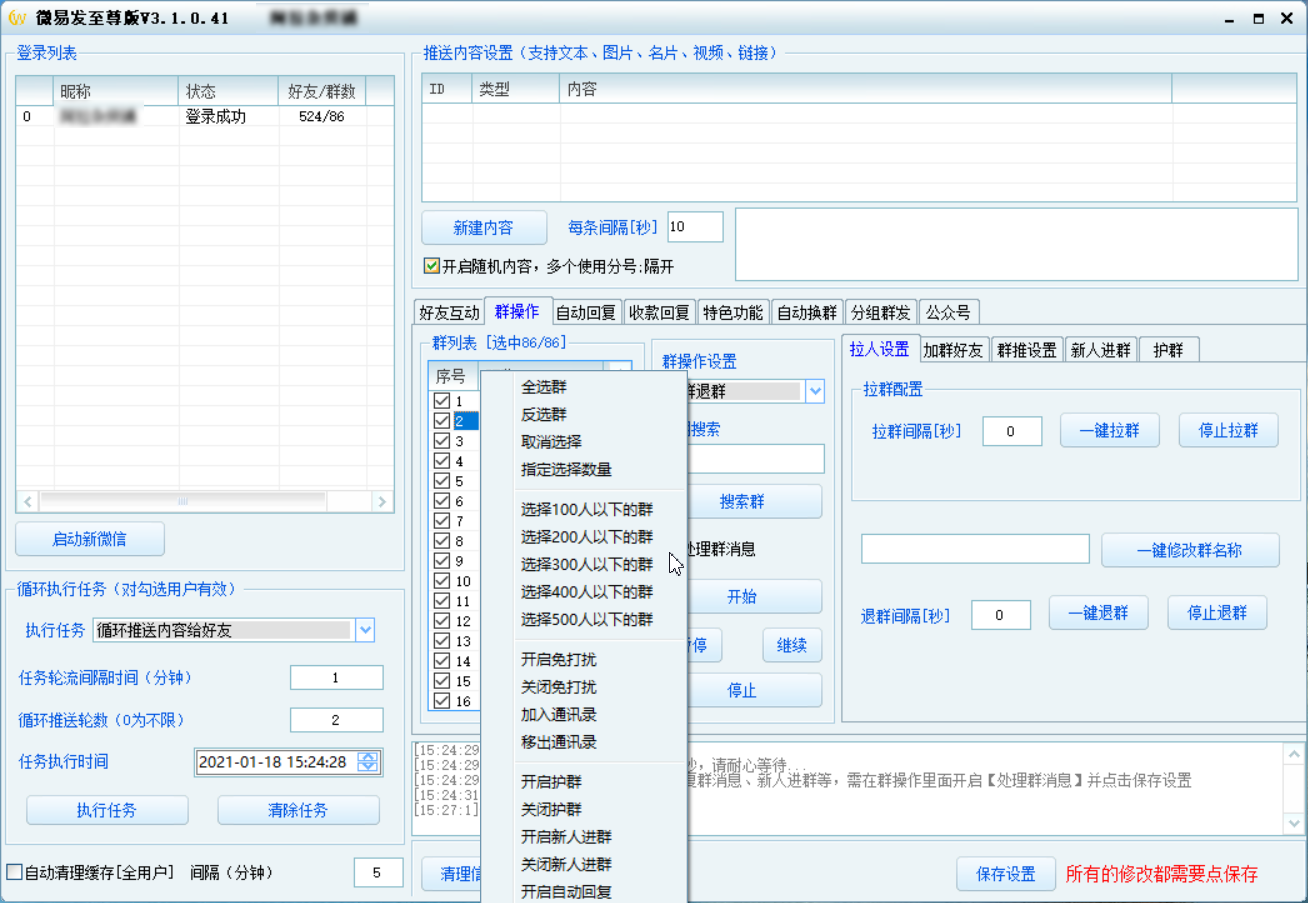This screenshot has width=1308, height=903.
Task: Choose 全选群 from the context menu
Action: [544, 387]
